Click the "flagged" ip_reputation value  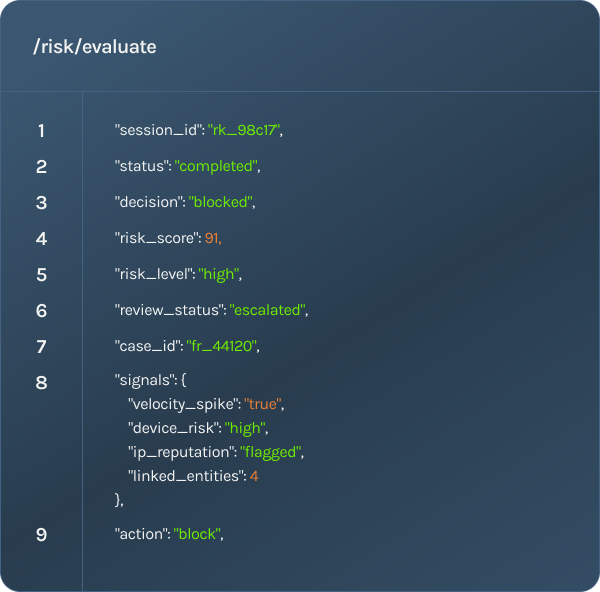click(270, 453)
